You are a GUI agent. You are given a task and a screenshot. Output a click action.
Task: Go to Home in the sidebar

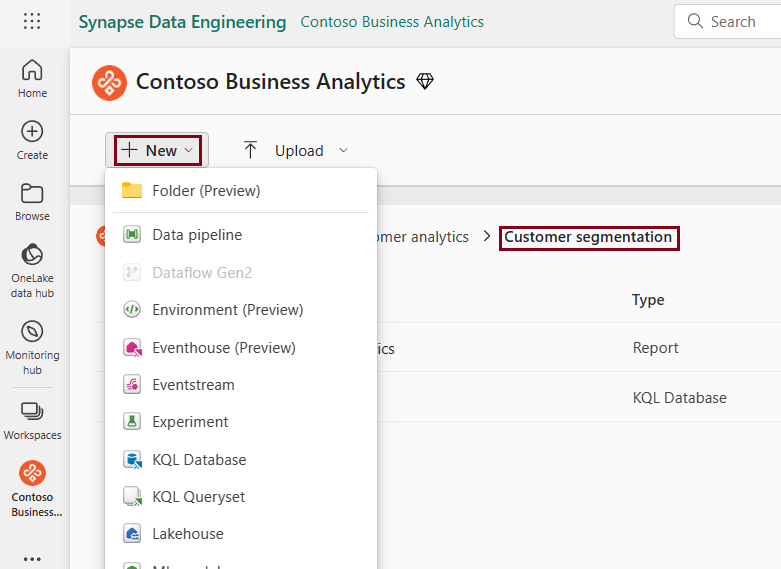pos(32,79)
